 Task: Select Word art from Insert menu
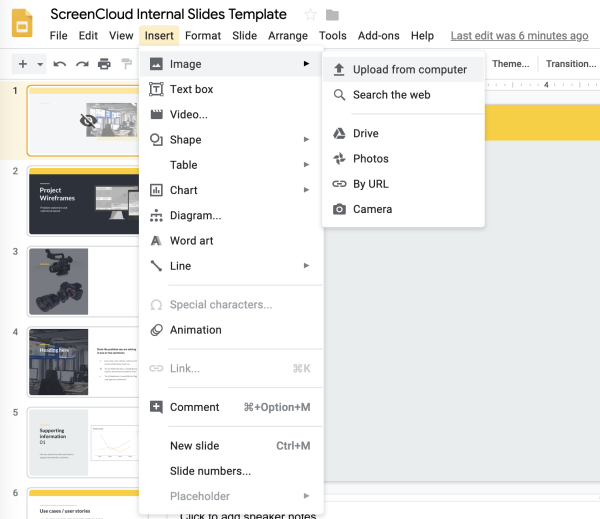191,241
